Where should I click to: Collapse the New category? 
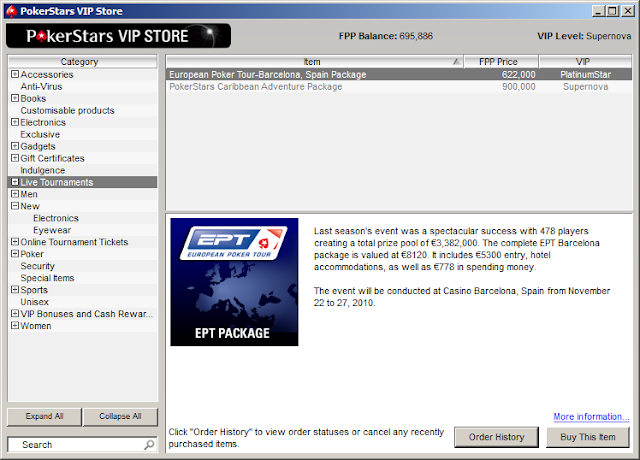click(15, 206)
